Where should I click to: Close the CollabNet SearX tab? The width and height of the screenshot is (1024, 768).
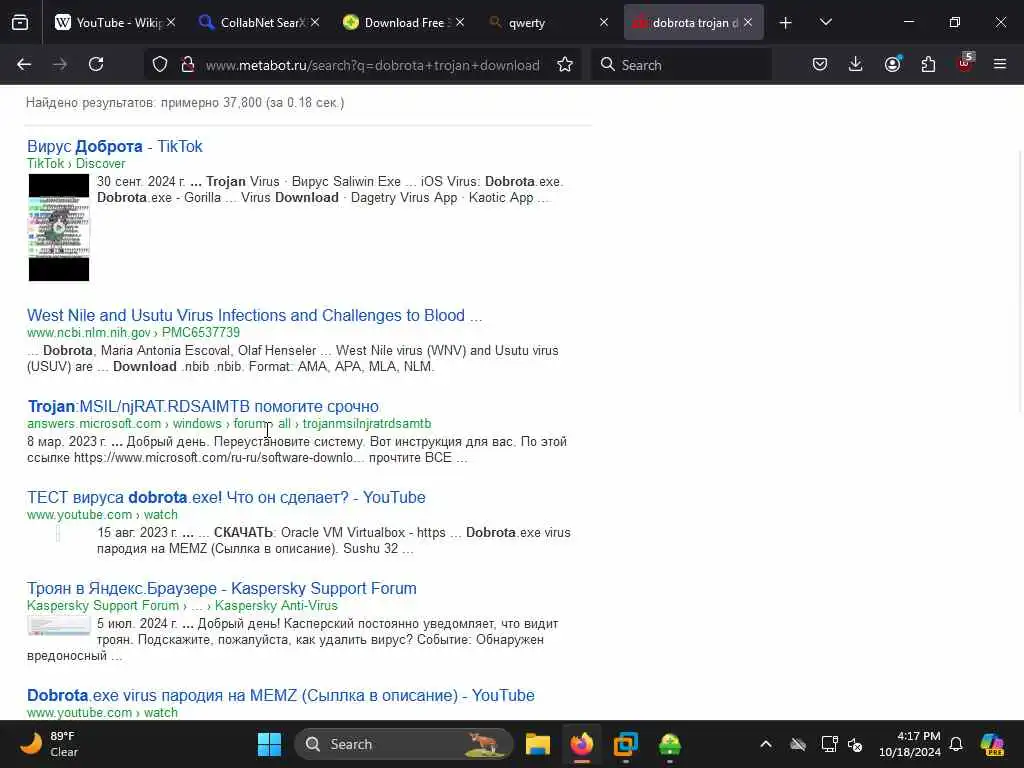tap(315, 22)
